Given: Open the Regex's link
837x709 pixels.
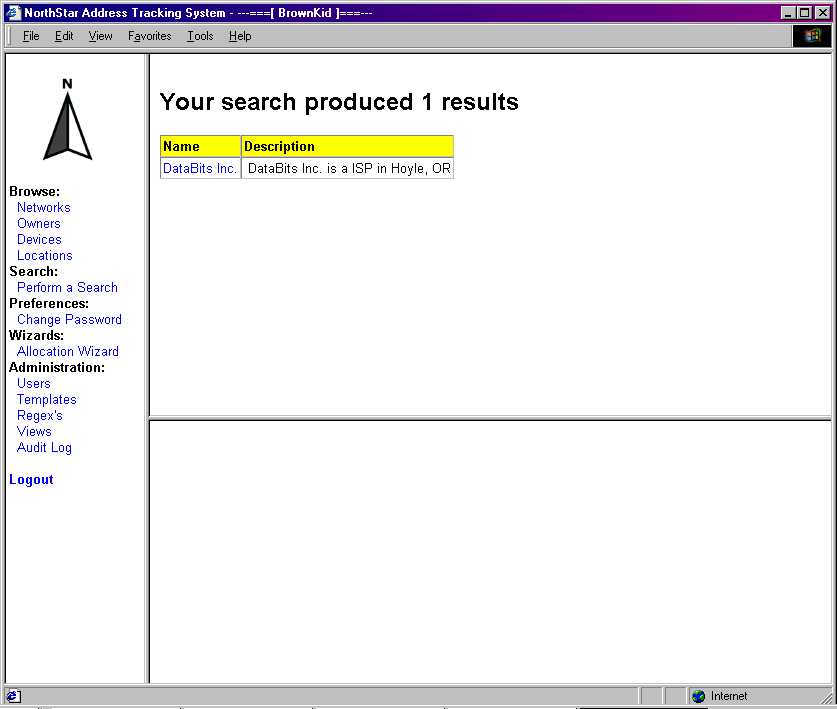Looking at the screenshot, I should (x=40, y=415).
